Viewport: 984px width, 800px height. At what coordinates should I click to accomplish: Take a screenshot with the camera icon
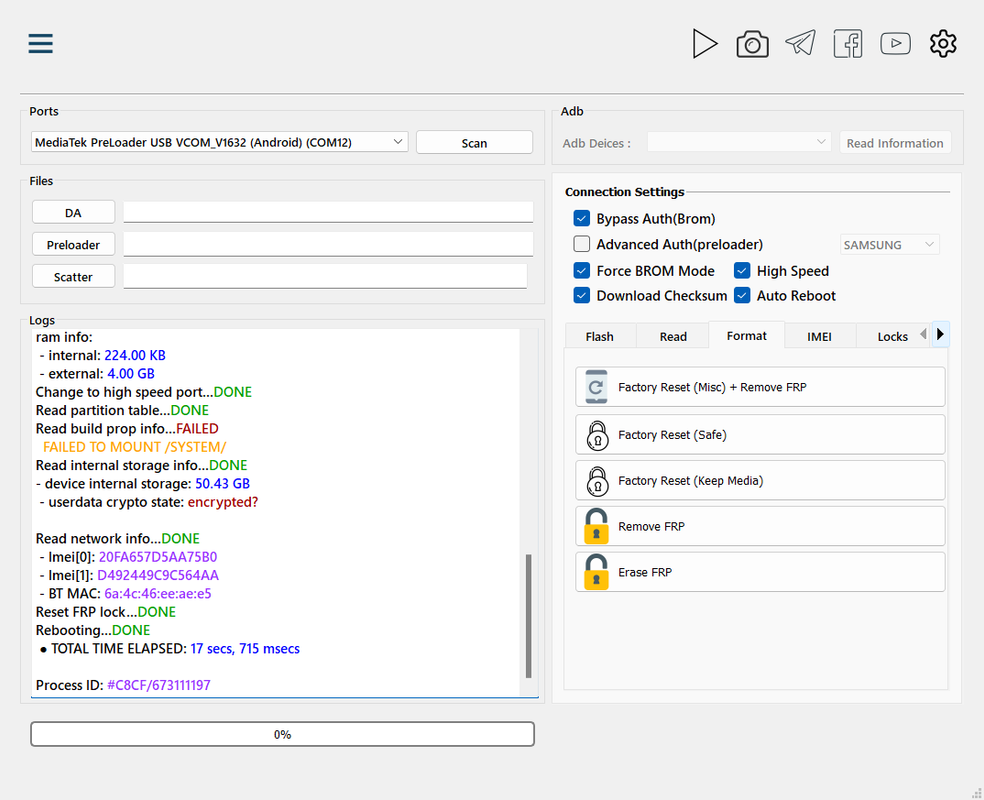coord(752,44)
